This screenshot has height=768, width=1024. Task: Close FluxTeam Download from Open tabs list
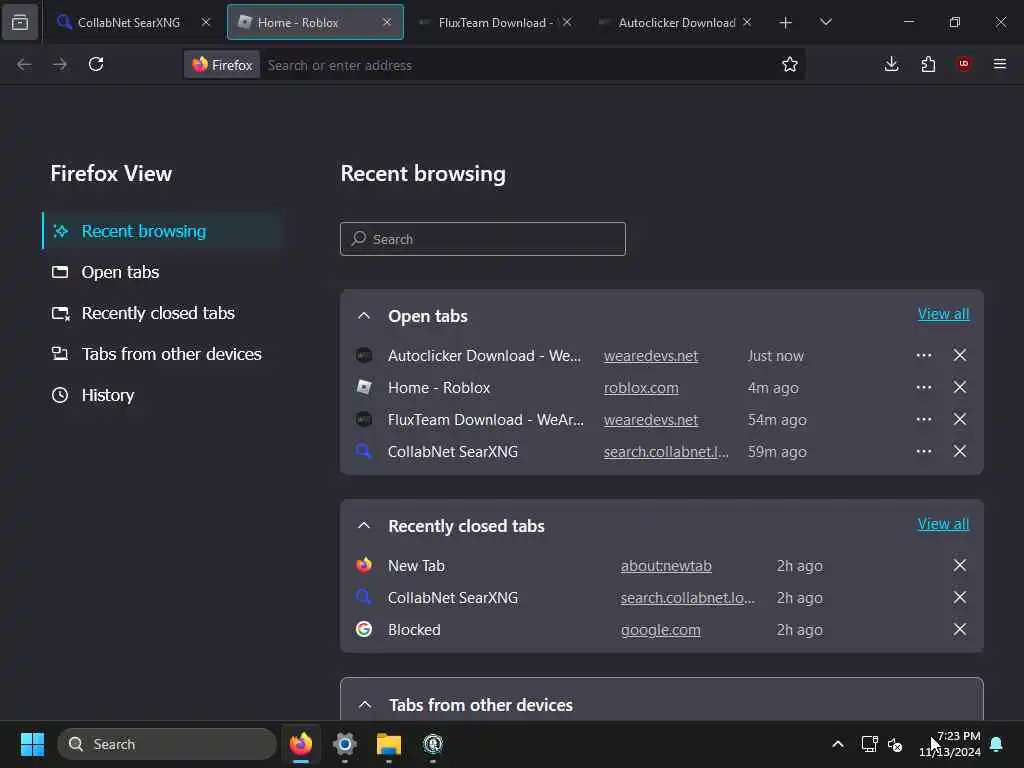(959, 419)
